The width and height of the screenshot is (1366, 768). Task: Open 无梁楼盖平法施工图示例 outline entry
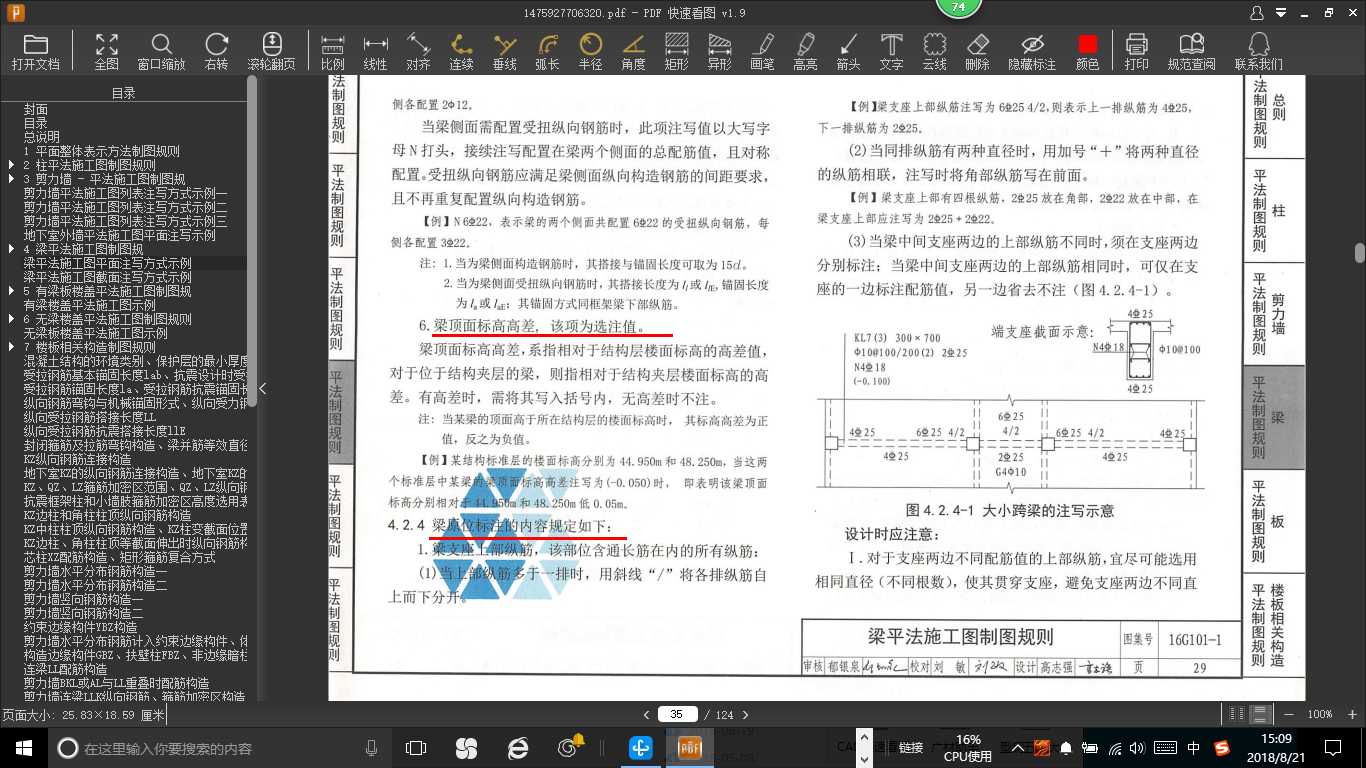pyautogui.click(x=95, y=333)
